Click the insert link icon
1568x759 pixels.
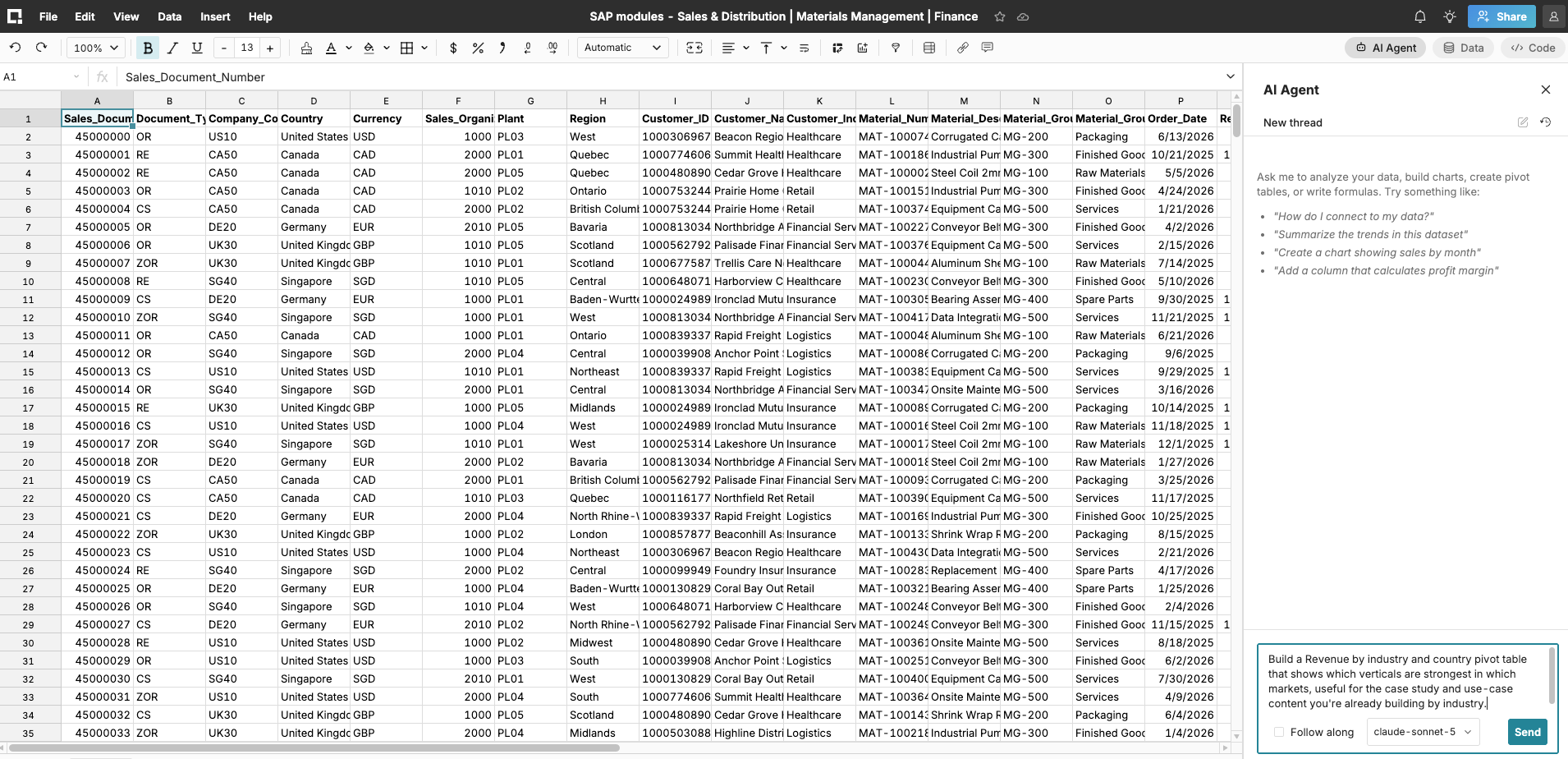pos(963,48)
